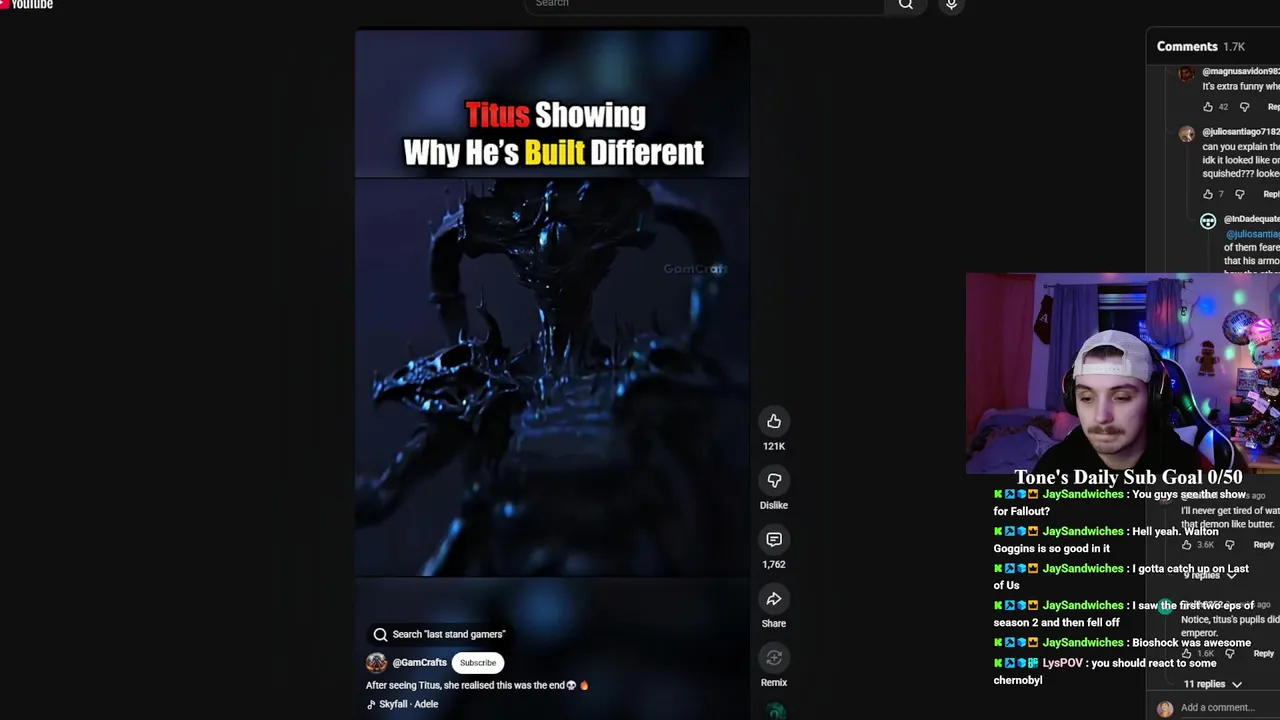Viewport: 1280px width, 720px height.
Task: Share this short
Action: coord(774,599)
